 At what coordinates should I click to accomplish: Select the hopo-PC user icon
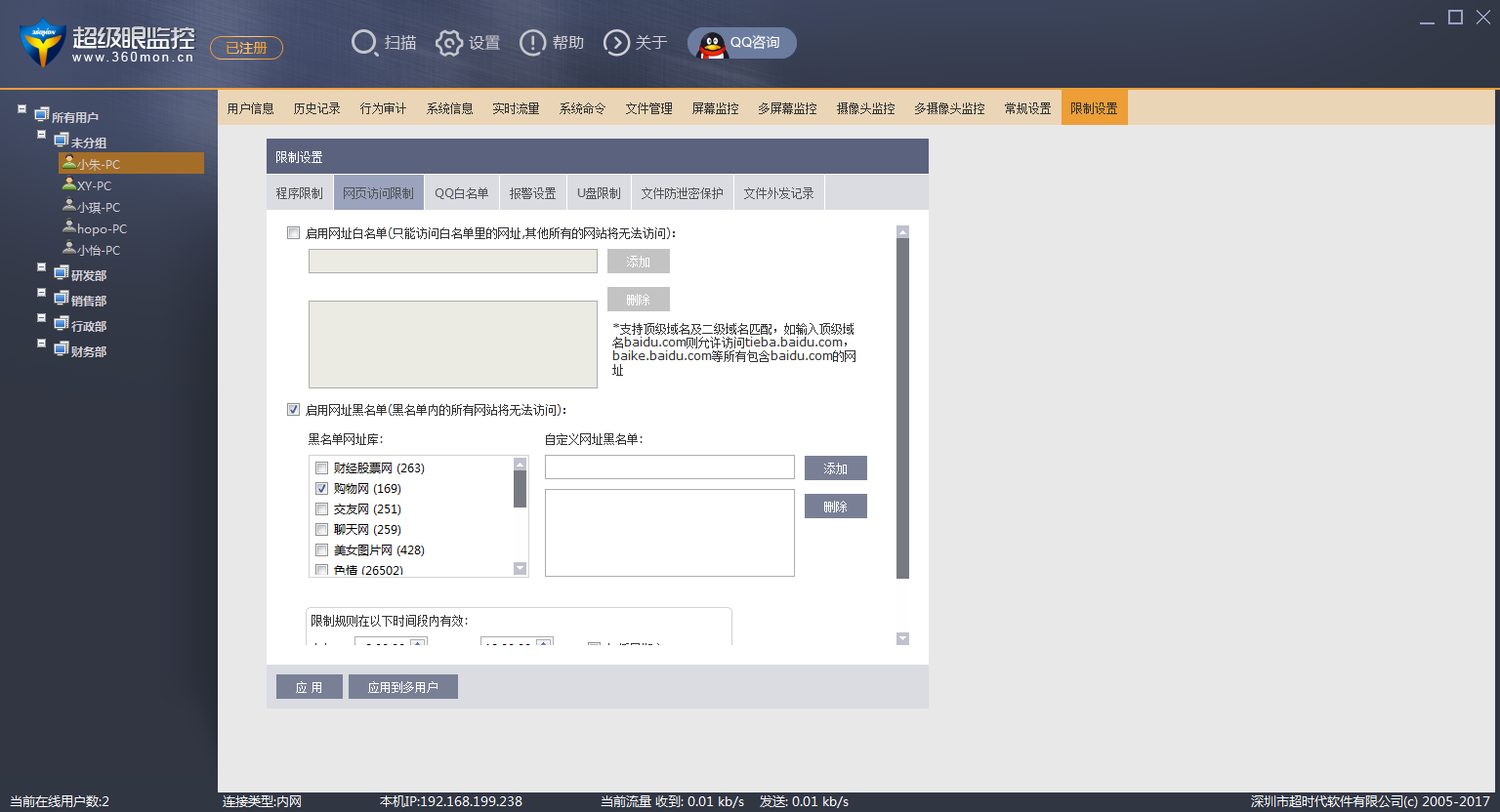coord(68,227)
